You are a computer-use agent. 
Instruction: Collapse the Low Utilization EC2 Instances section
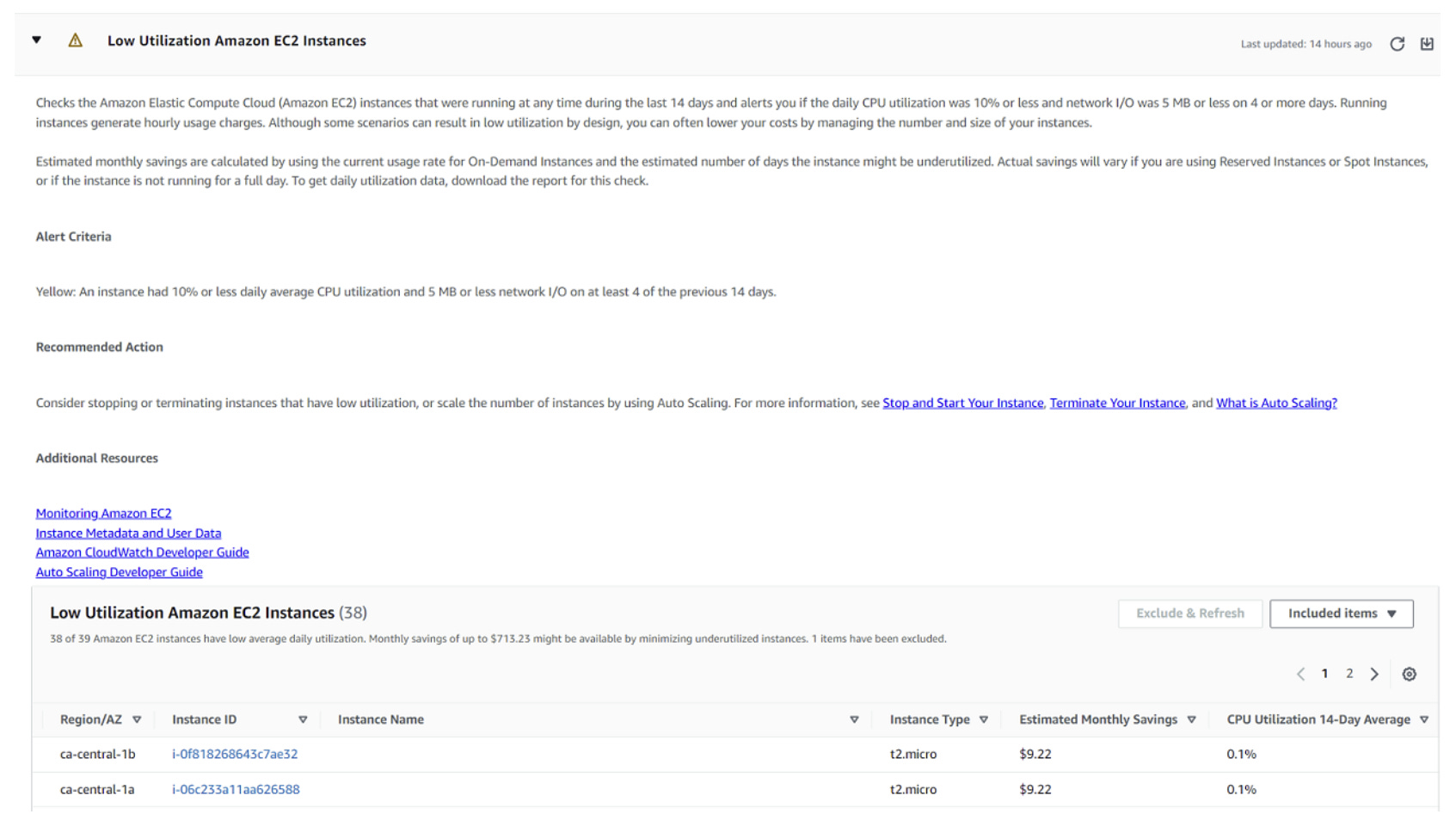pos(37,40)
